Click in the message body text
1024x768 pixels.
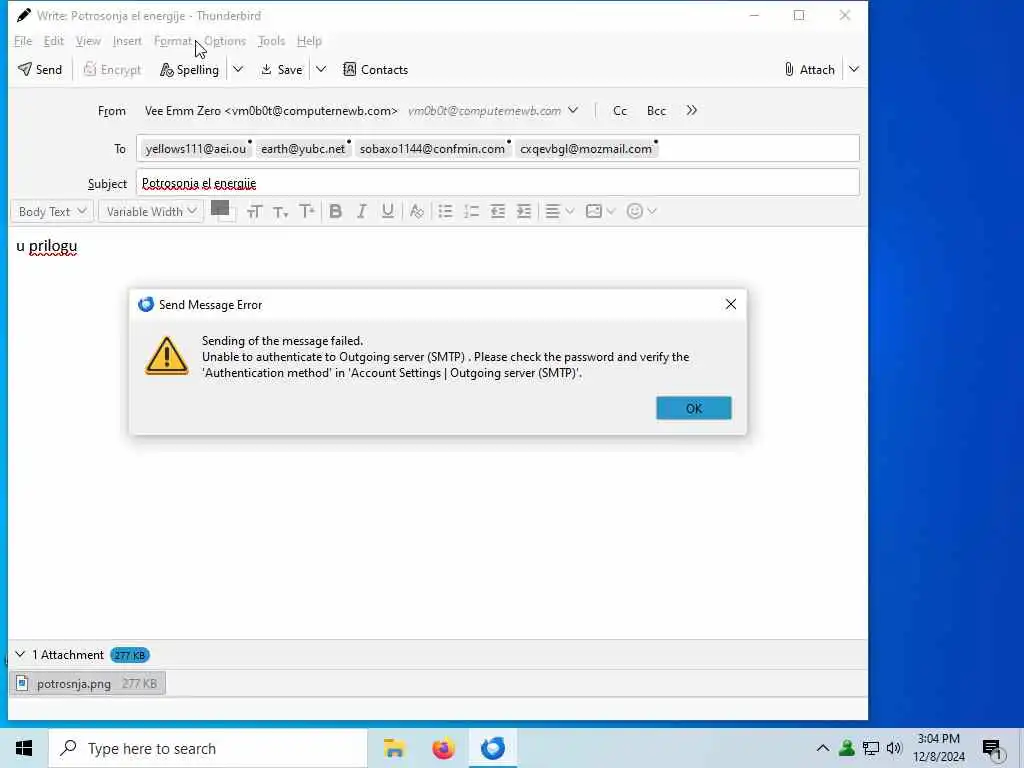[x=46, y=246]
